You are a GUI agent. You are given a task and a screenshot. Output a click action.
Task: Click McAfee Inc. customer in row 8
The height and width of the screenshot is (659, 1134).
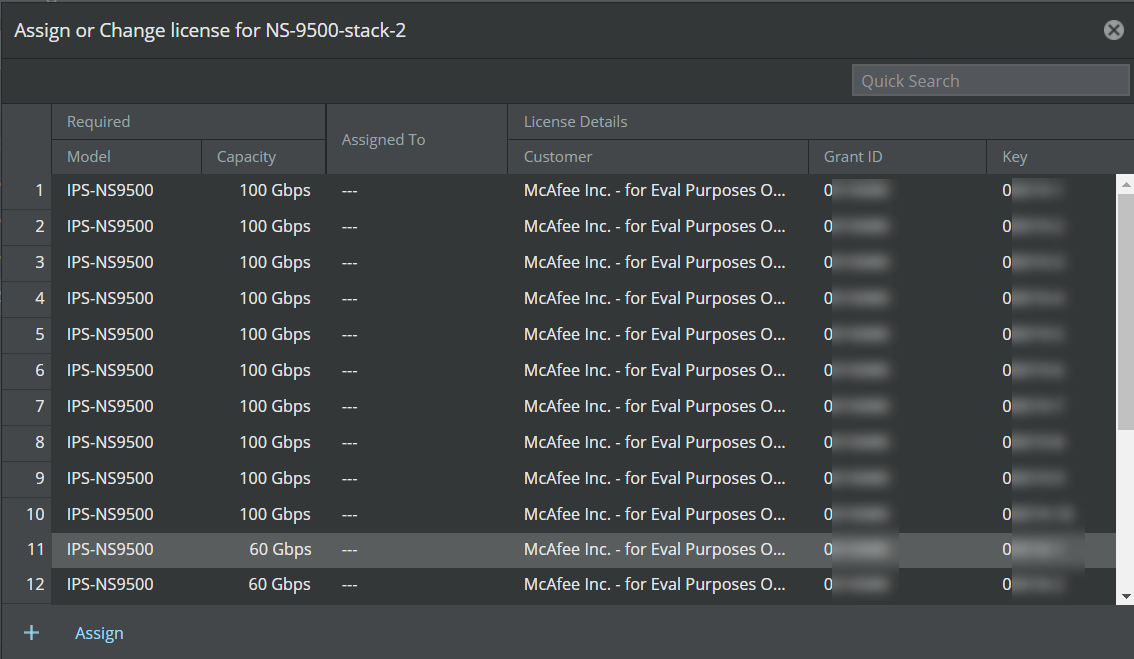(x=655, y=443)
